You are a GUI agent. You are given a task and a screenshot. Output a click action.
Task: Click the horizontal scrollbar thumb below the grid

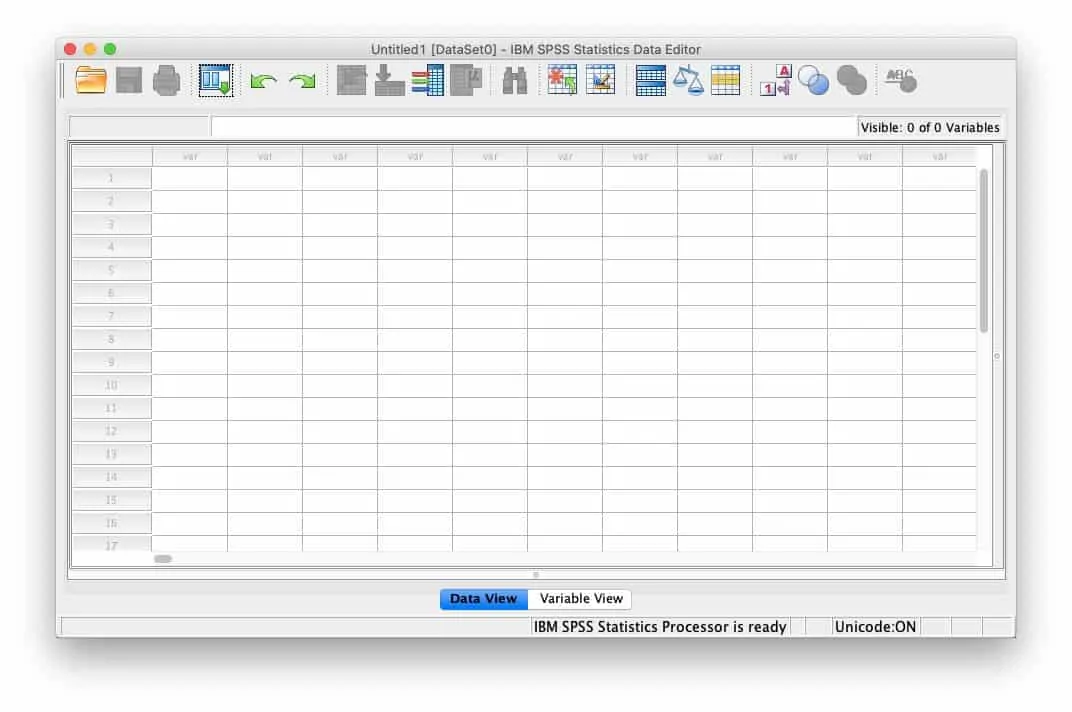(163, 559)
